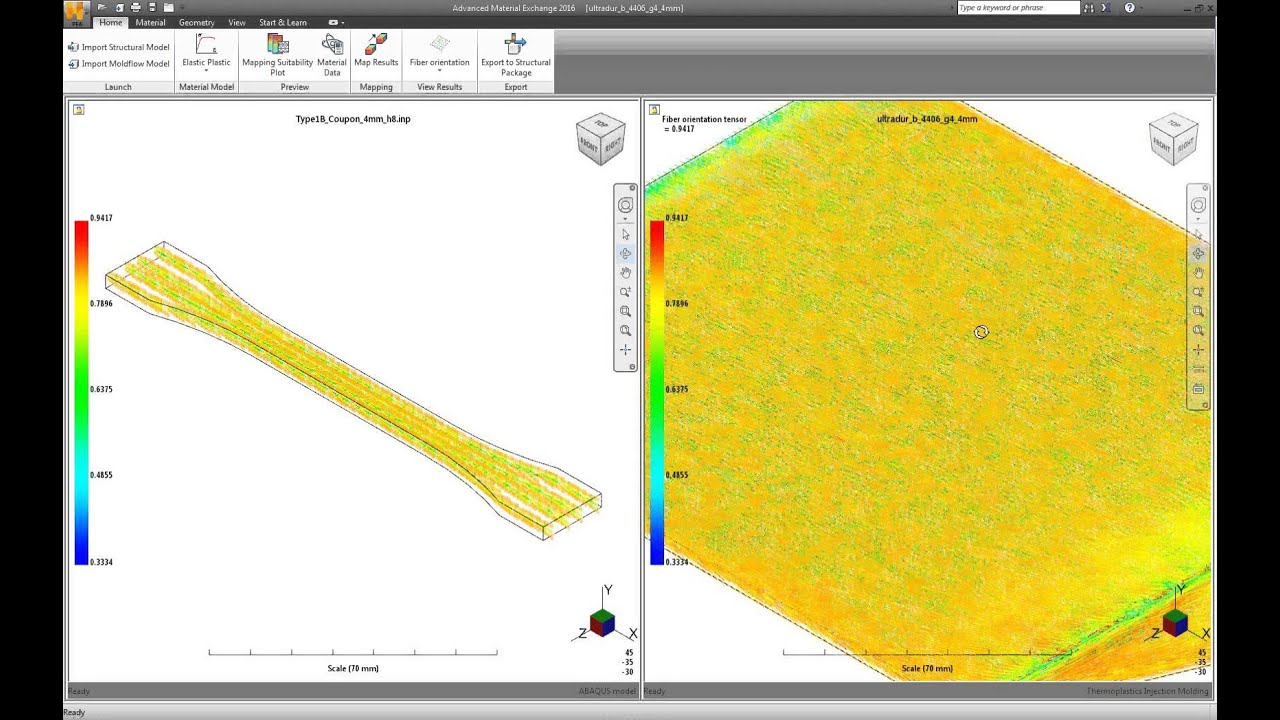Click the left viewport color legend bar

coord(81,392)
